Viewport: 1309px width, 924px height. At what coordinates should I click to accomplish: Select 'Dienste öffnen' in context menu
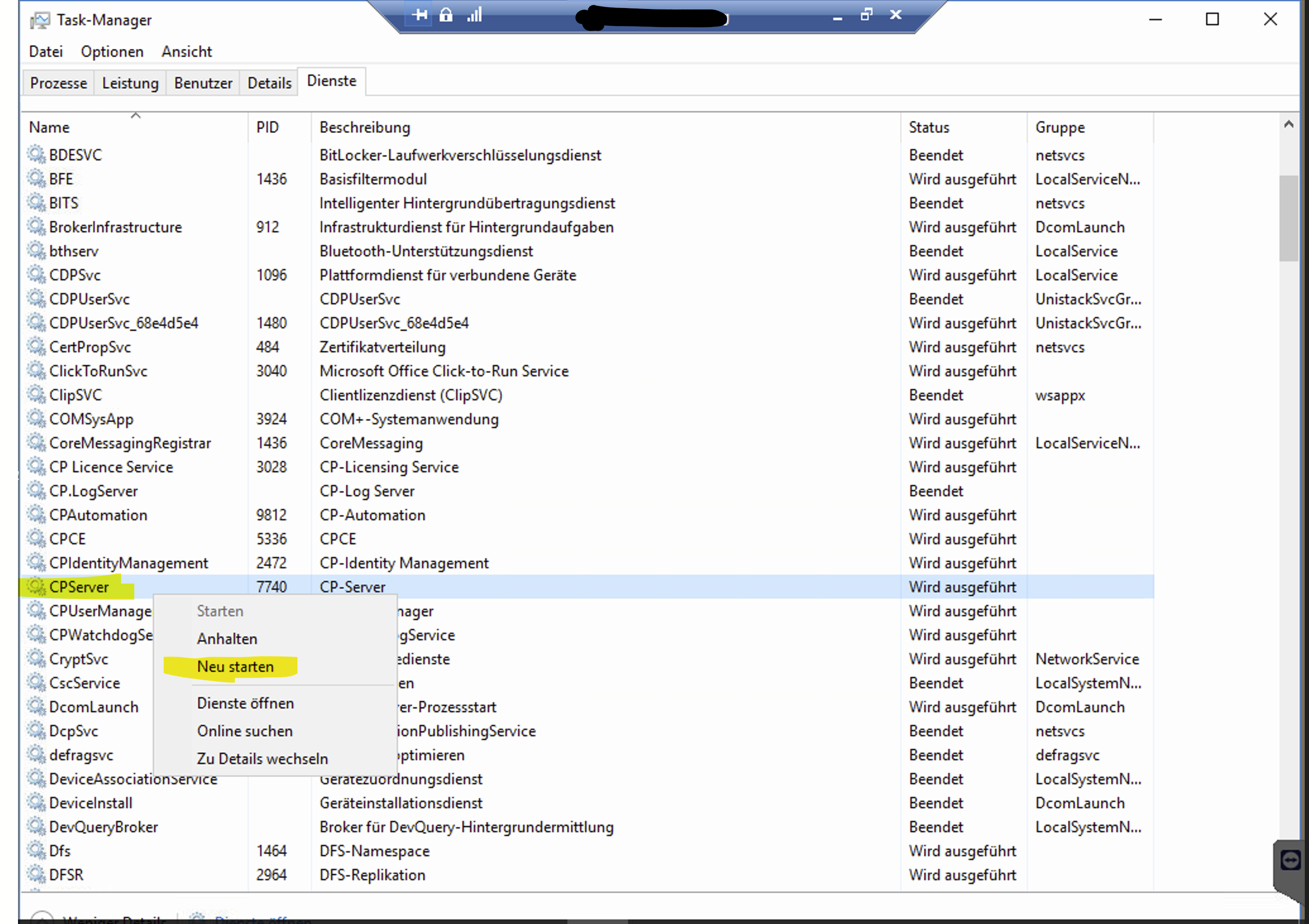pyautogui.click(x=245, y=703)
